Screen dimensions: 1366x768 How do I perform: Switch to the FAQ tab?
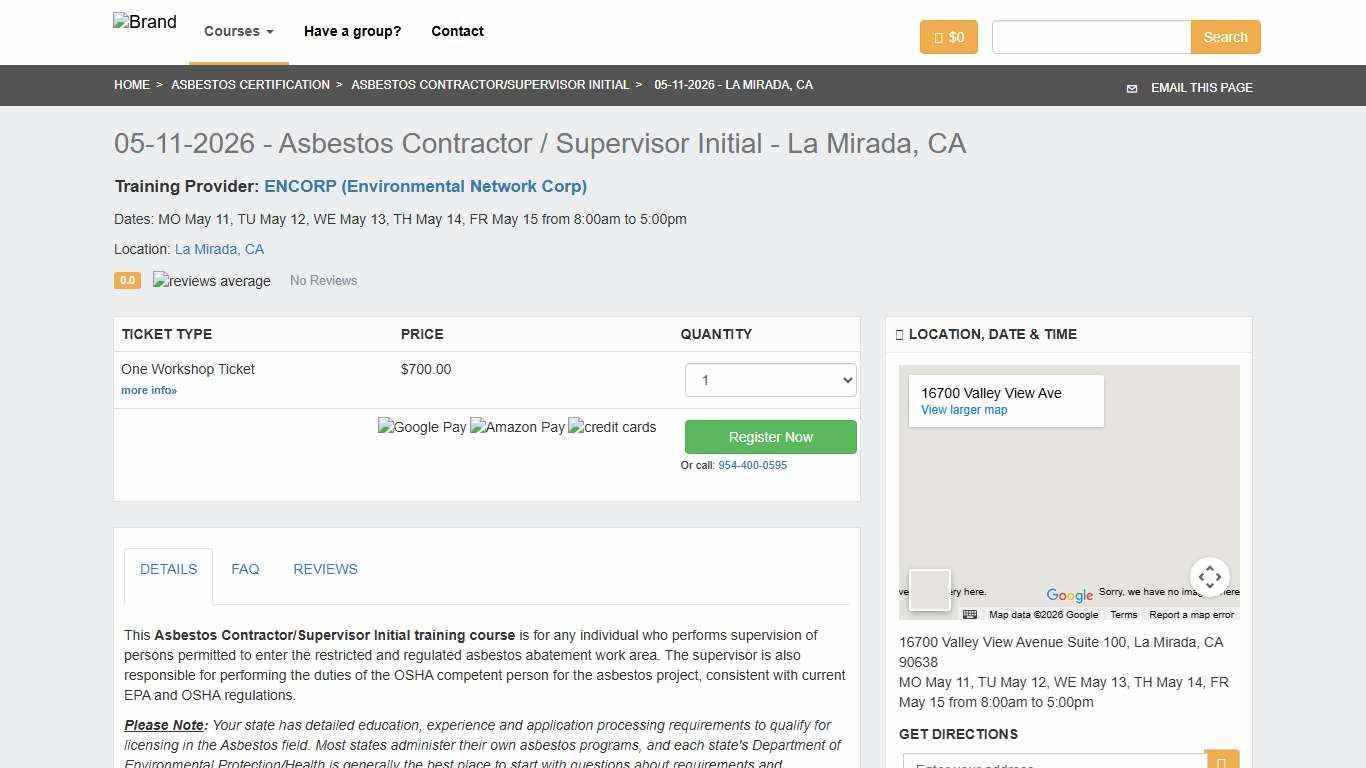pyautogui.click(x=245, y=569)
